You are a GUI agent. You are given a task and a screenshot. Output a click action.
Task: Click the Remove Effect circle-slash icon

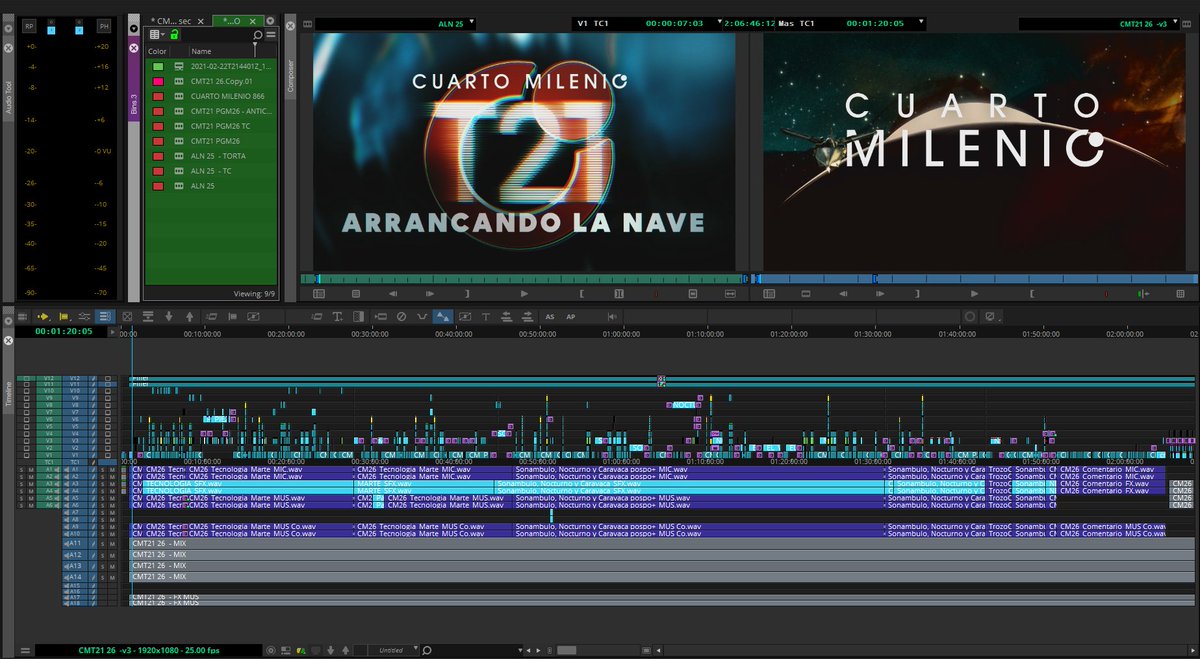point(401,317)
